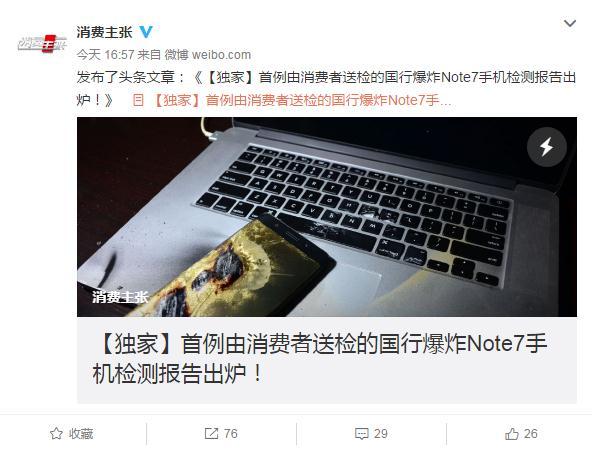Click the 消费主张 account avatar

(42, 43)
